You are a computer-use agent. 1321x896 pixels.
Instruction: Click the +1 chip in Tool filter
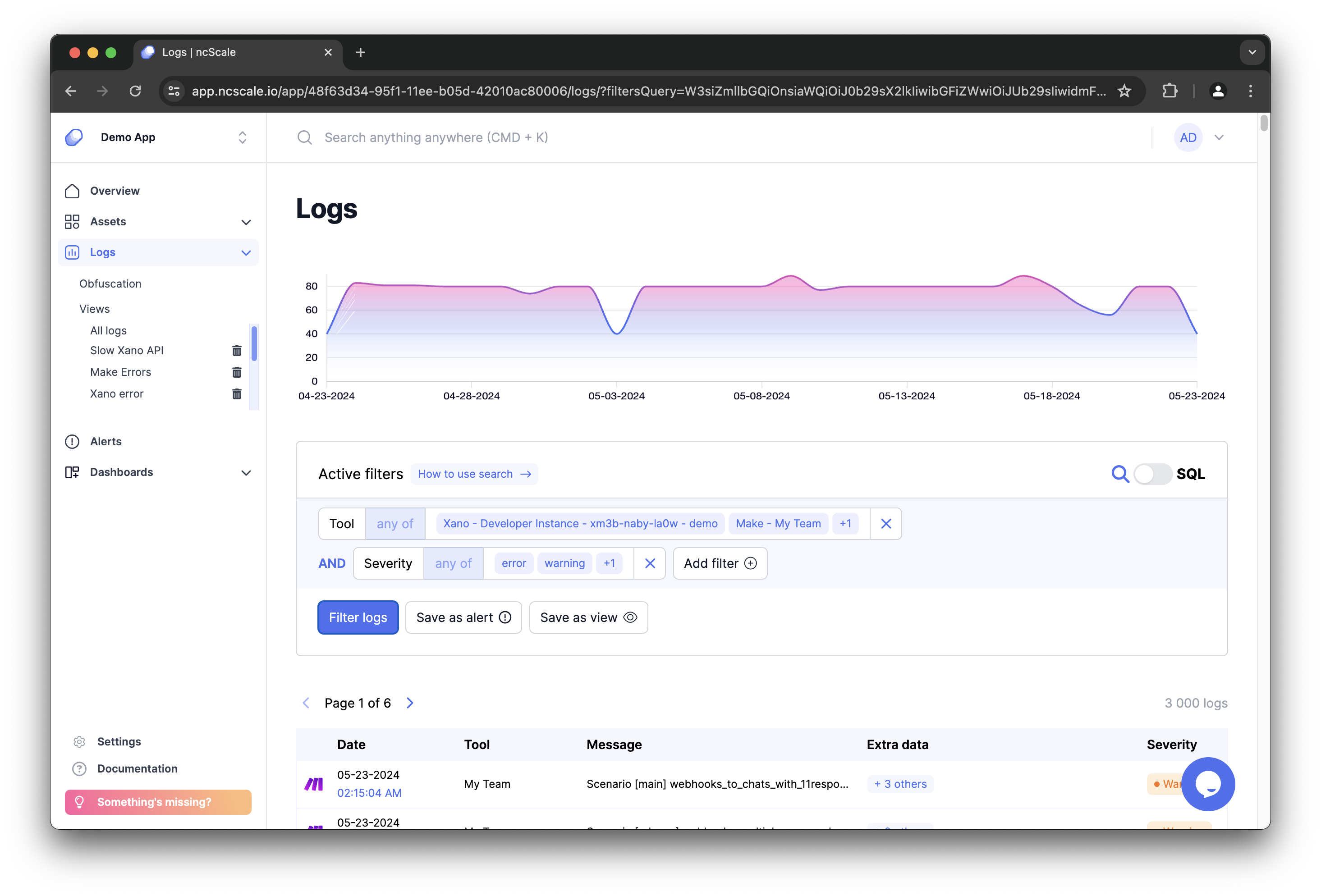845,524
